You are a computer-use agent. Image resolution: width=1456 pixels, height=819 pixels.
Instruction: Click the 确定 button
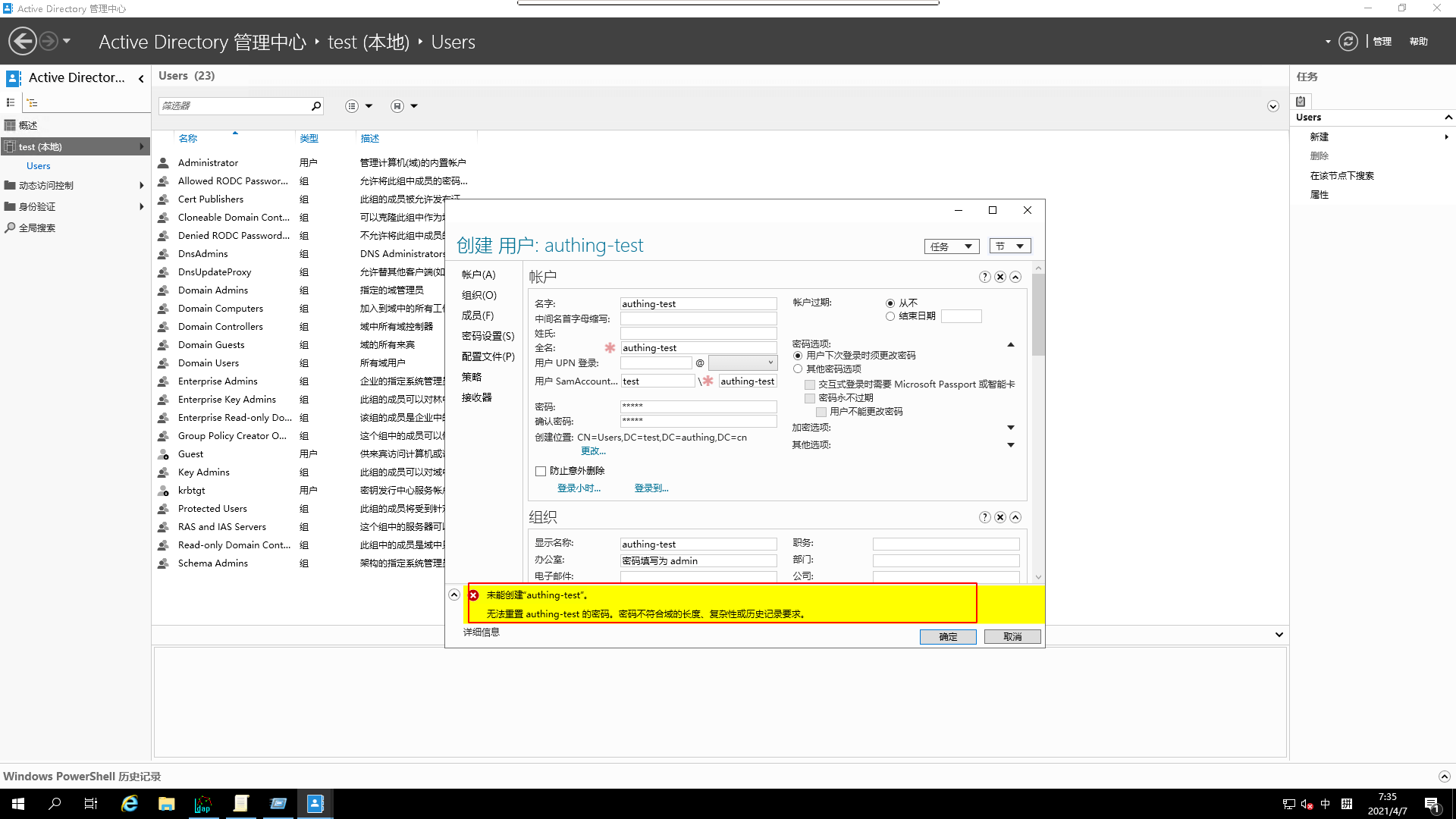tap(948, 637)
